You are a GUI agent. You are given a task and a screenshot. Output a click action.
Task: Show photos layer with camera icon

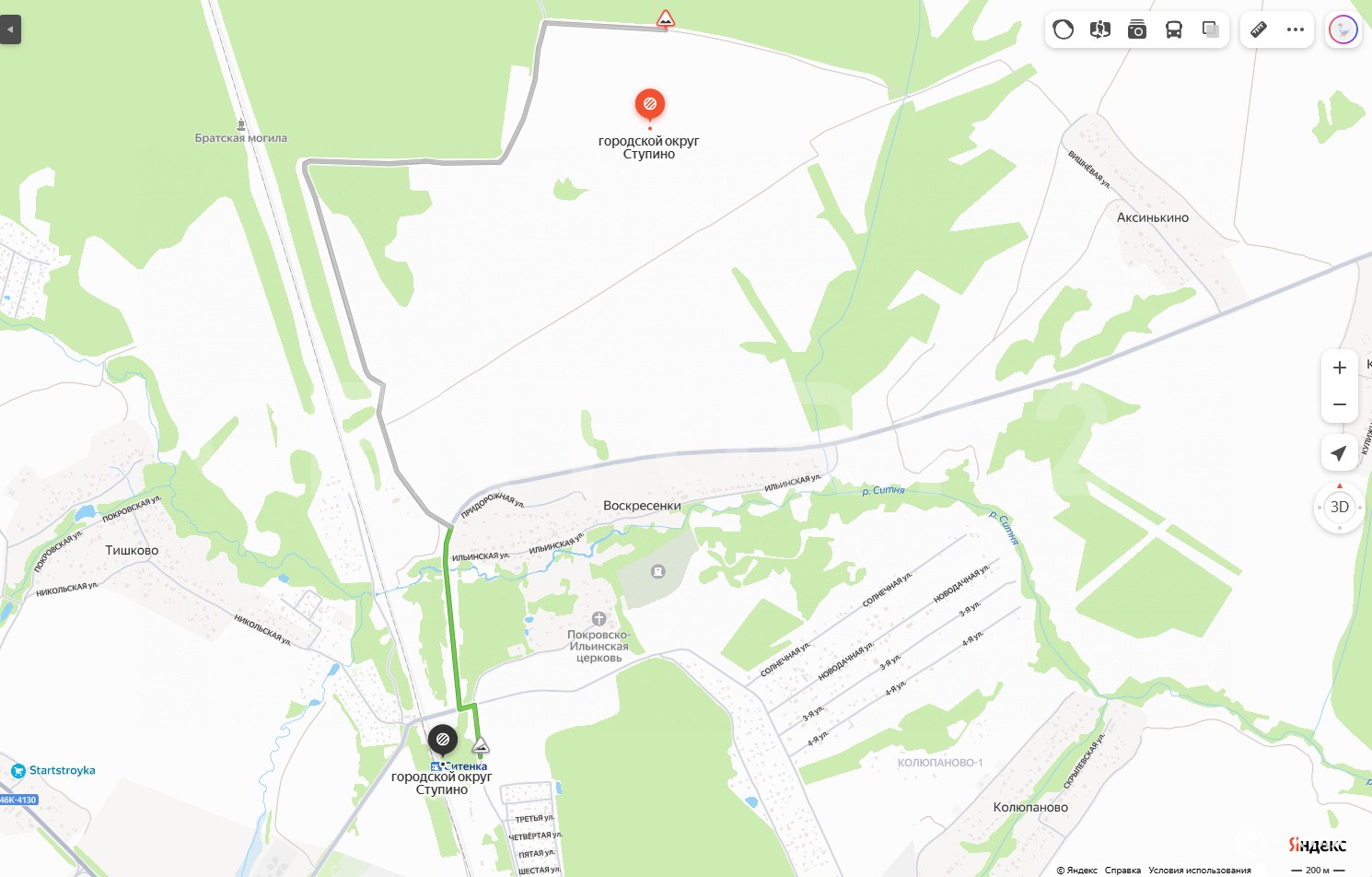coord(1137,29)
